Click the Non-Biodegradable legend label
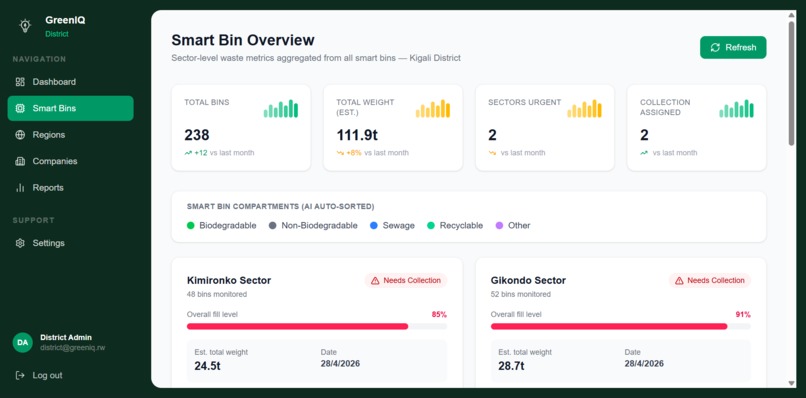The width and height of the screenshot is (806, 398). point(319,225)
